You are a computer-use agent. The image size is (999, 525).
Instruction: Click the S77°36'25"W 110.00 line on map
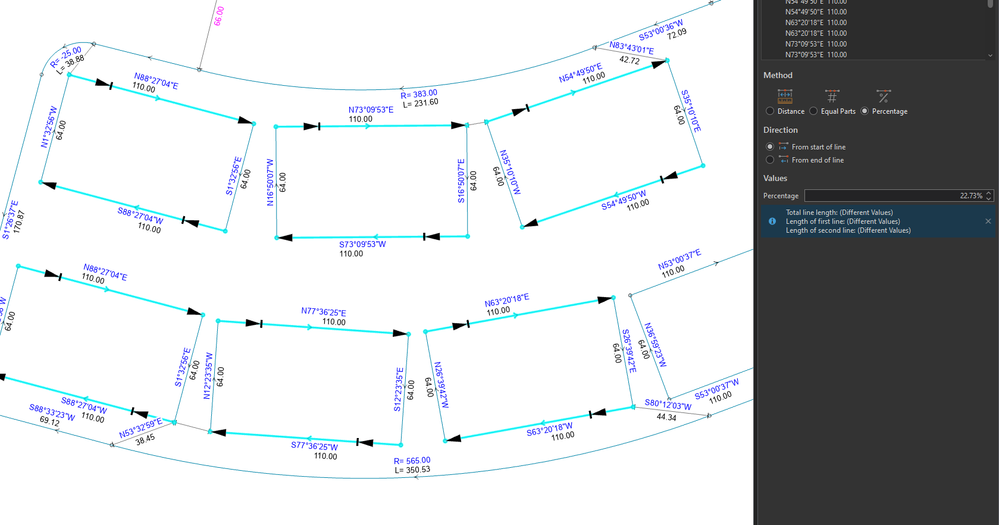305,438
